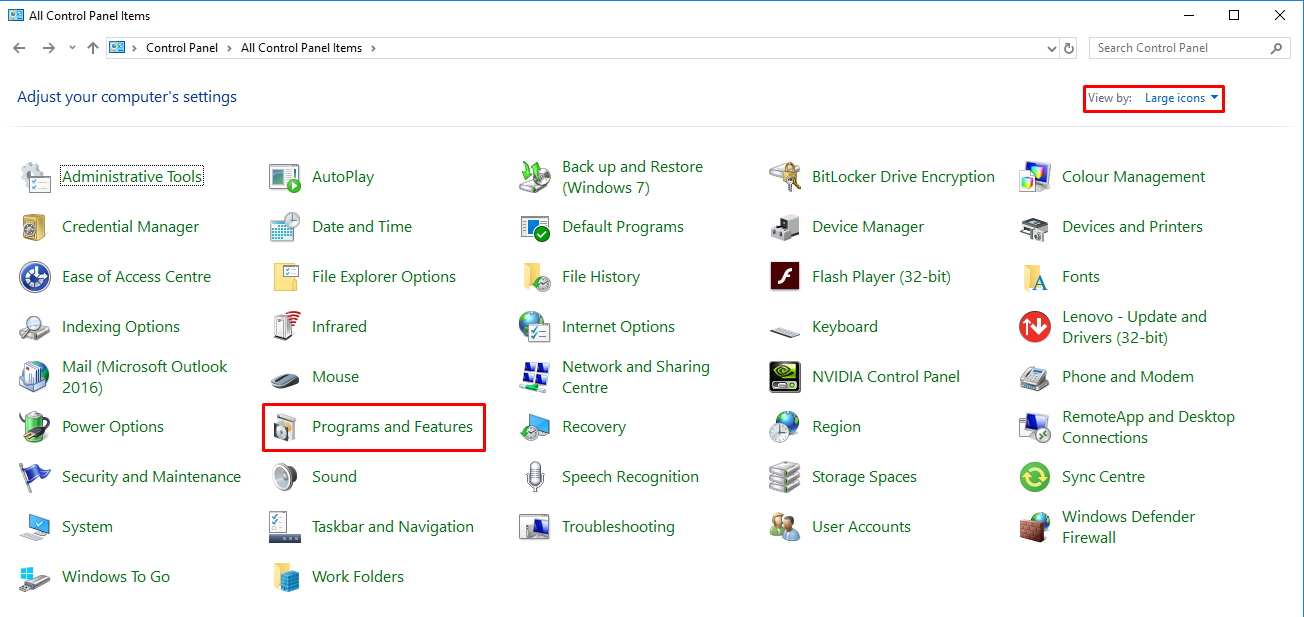Open the Colour Management icon
This screenshot has height=617, width=1304.
1035,177
